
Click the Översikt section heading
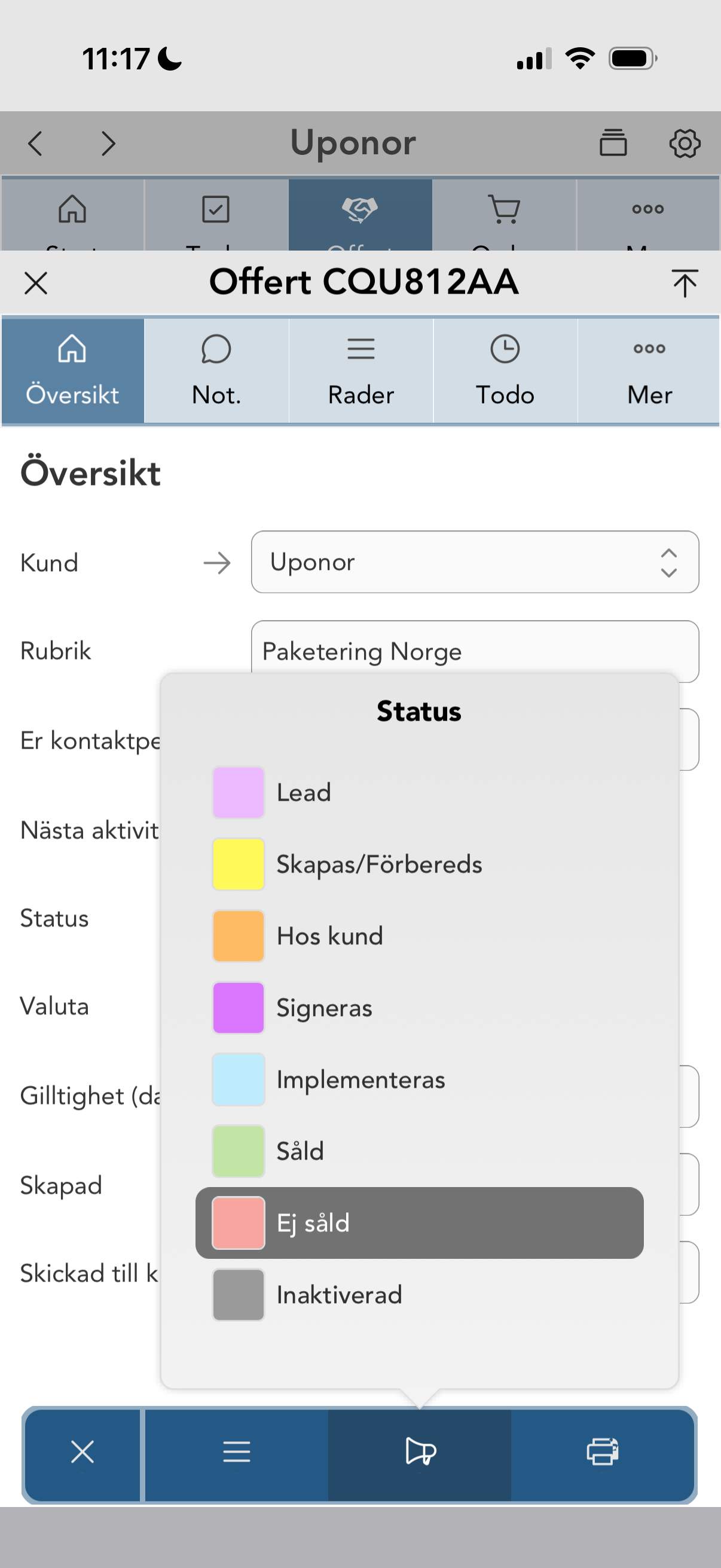tap(91, 473)
